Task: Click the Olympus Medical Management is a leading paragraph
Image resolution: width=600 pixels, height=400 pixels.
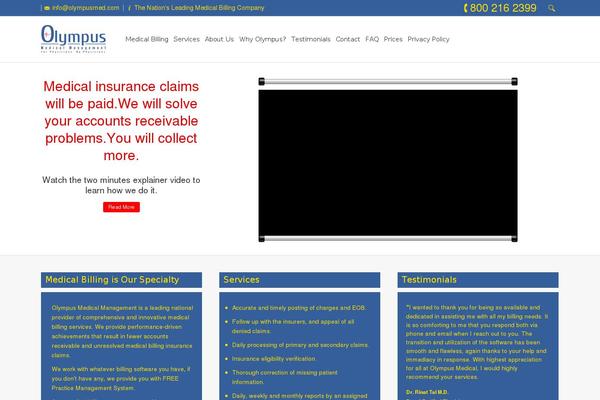Action: [122, 331]
